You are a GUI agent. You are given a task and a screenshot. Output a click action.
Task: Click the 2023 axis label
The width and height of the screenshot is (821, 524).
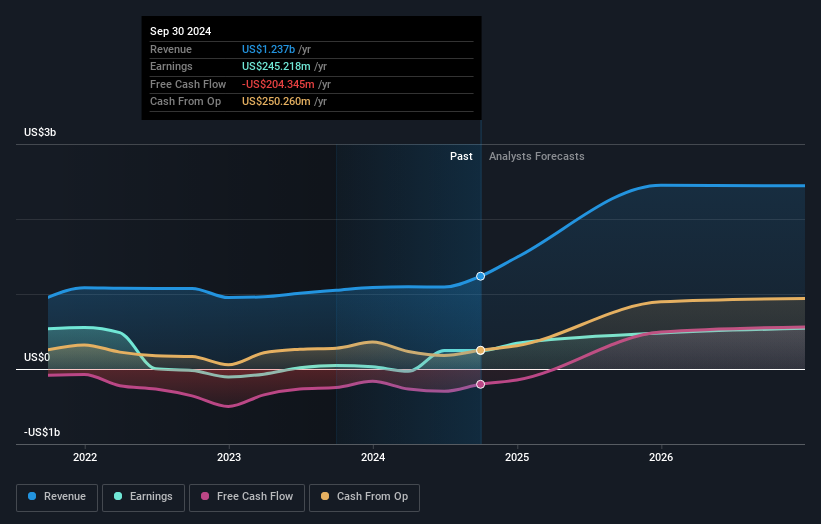[229, 457]
